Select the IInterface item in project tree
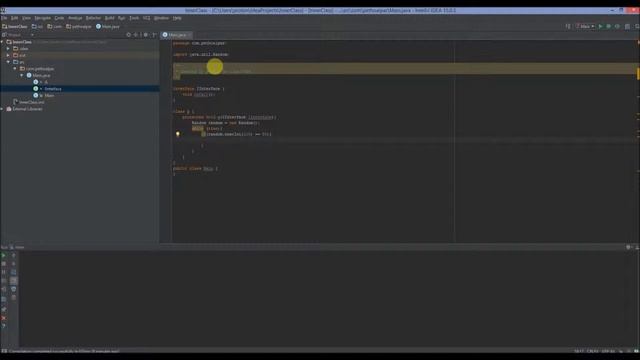This screenshot has height=360, width=640. tap(48, 89)
